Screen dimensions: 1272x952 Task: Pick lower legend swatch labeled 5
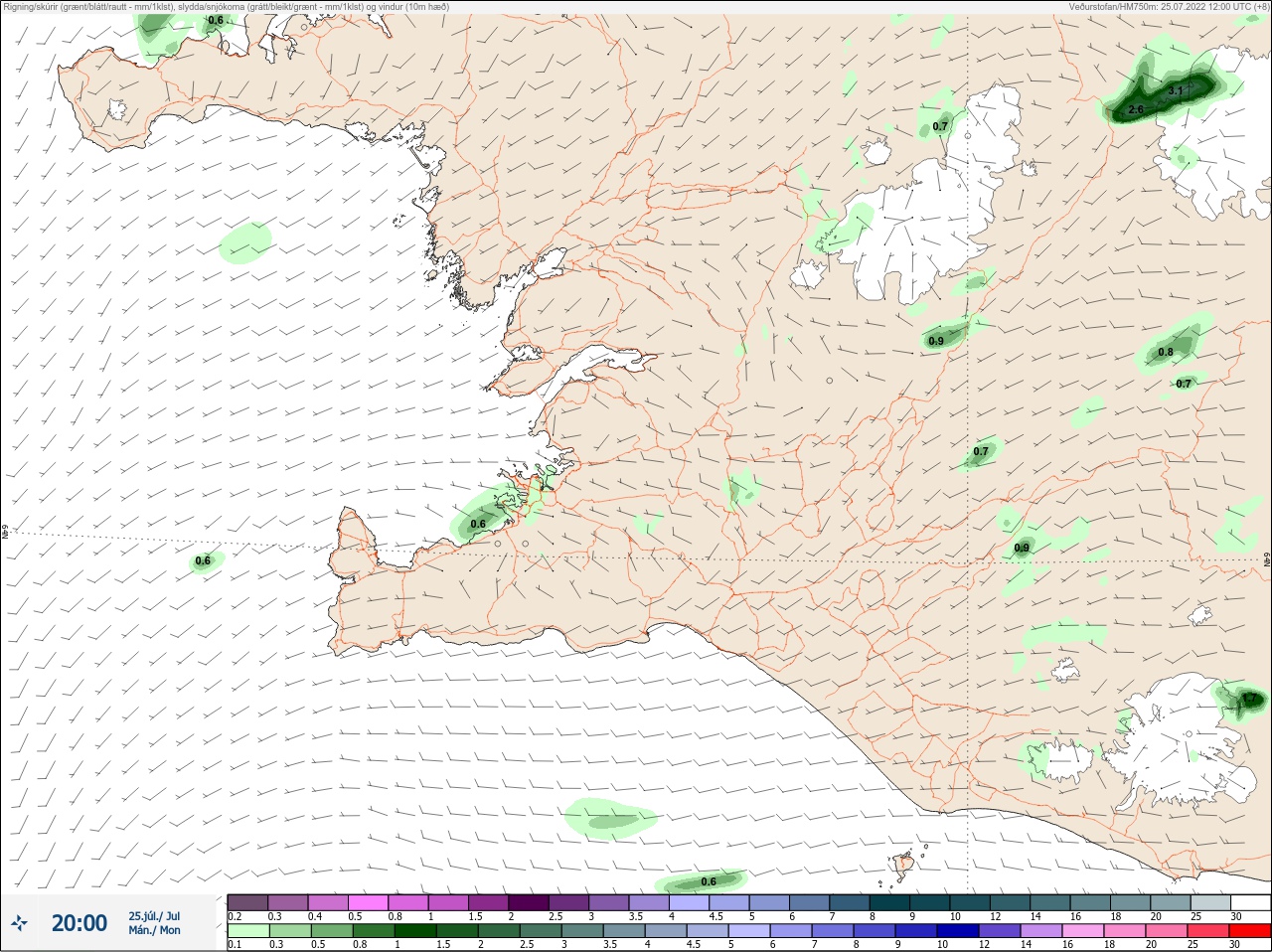pos(749,931)
